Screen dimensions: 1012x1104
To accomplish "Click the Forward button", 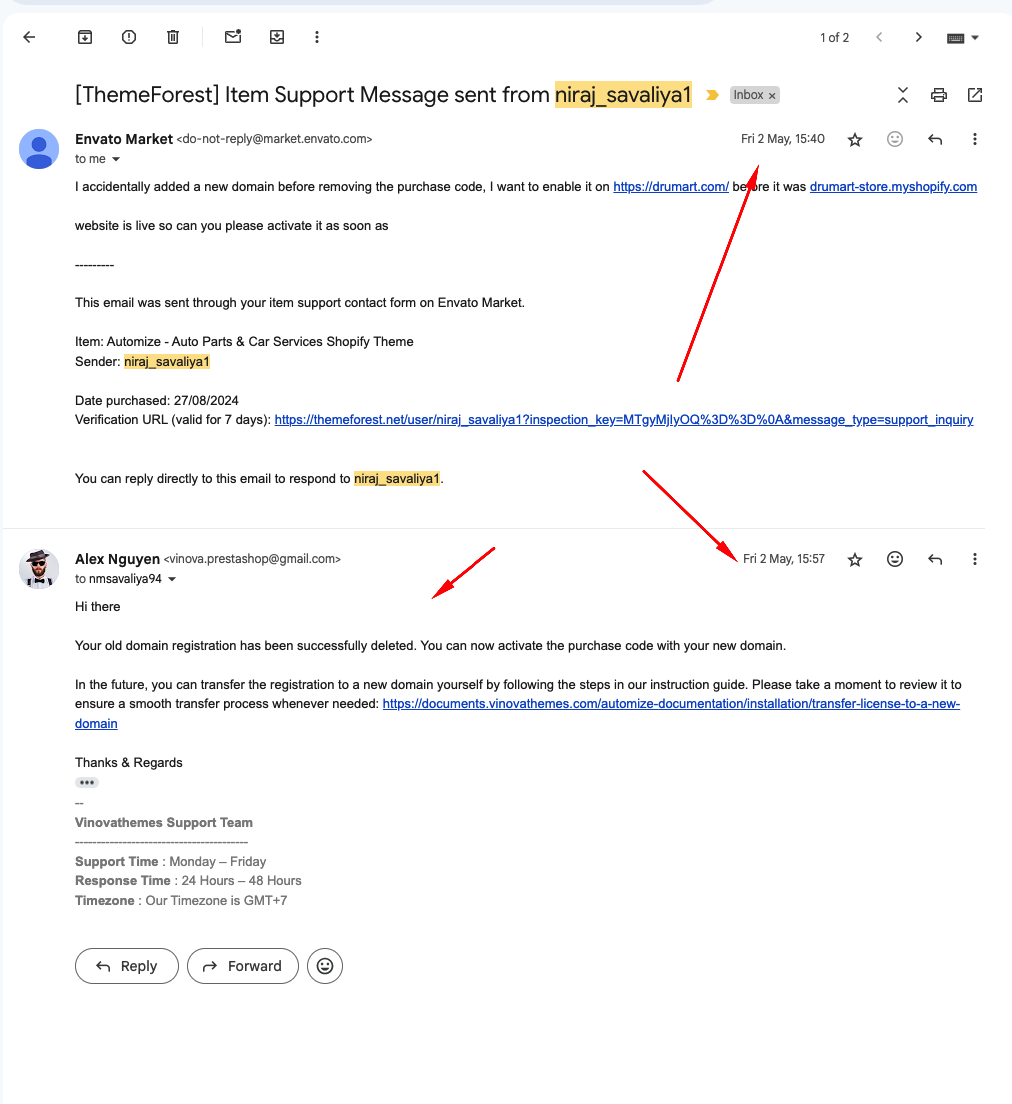I will click(x=243, y=966).
